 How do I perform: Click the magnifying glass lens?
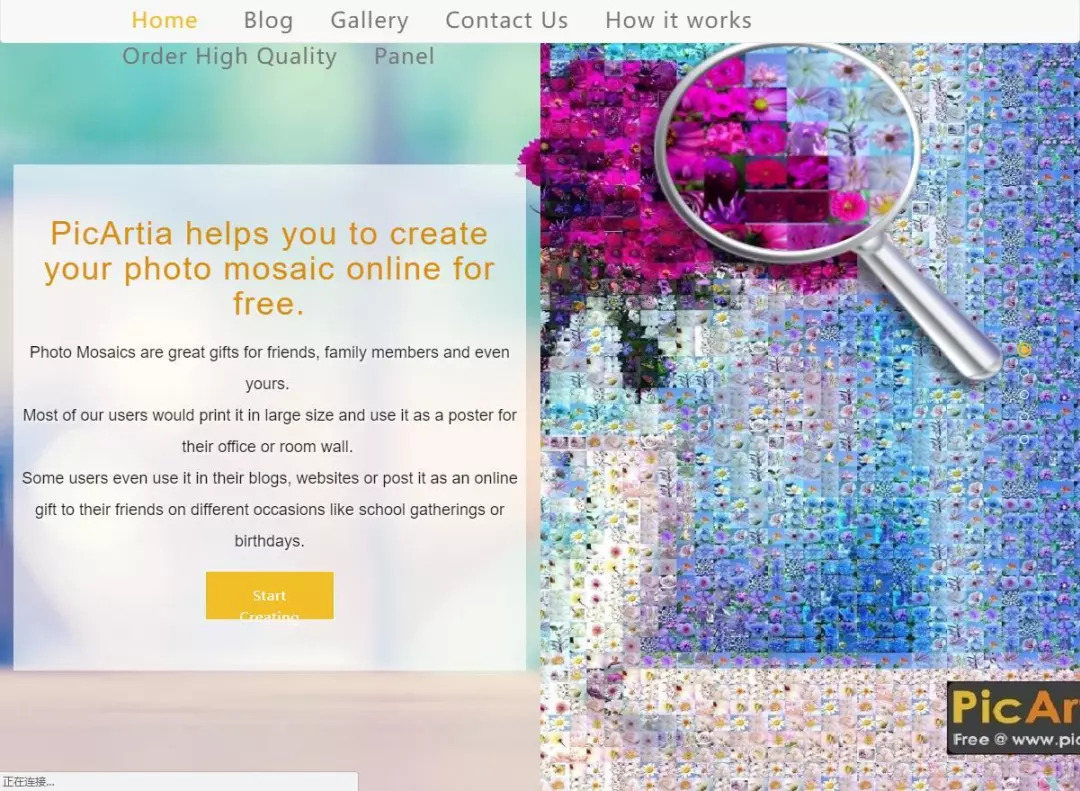click(787, 152)
